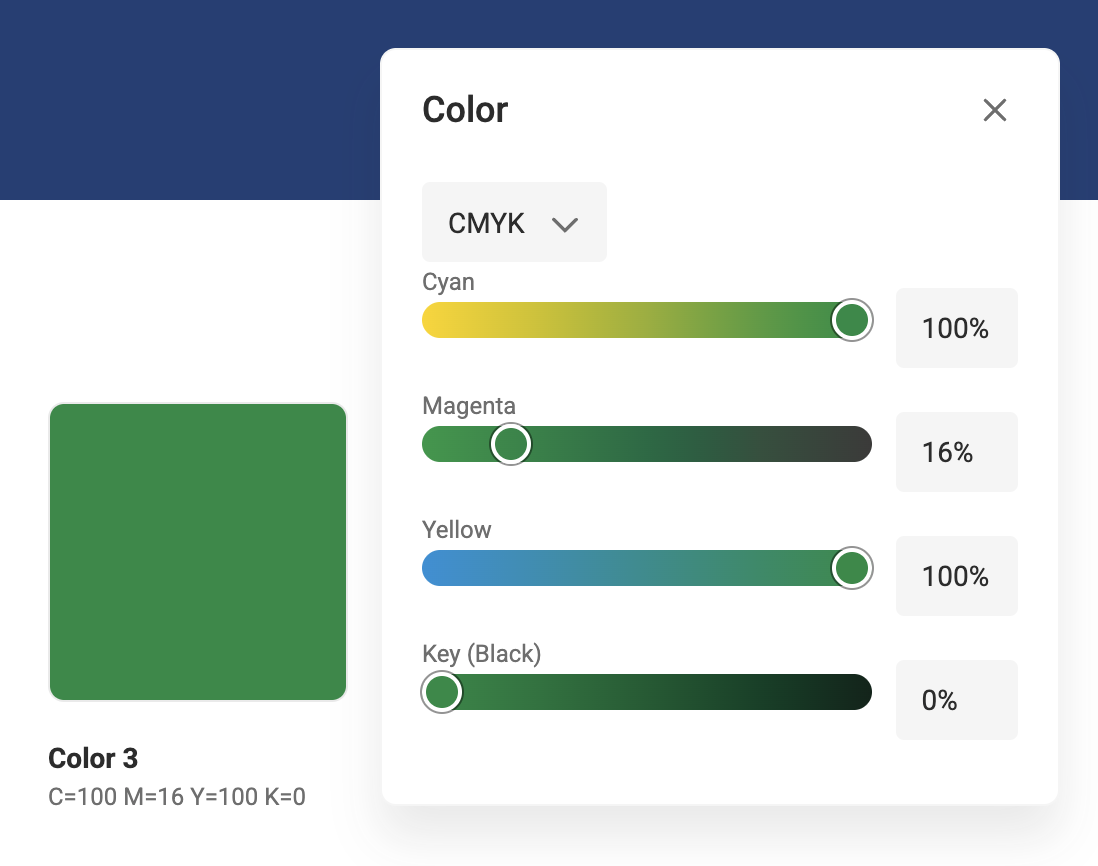Click the Magenta slider handle
The height and width of the screenshot is (866, 1098).
(x=511, y=444)
